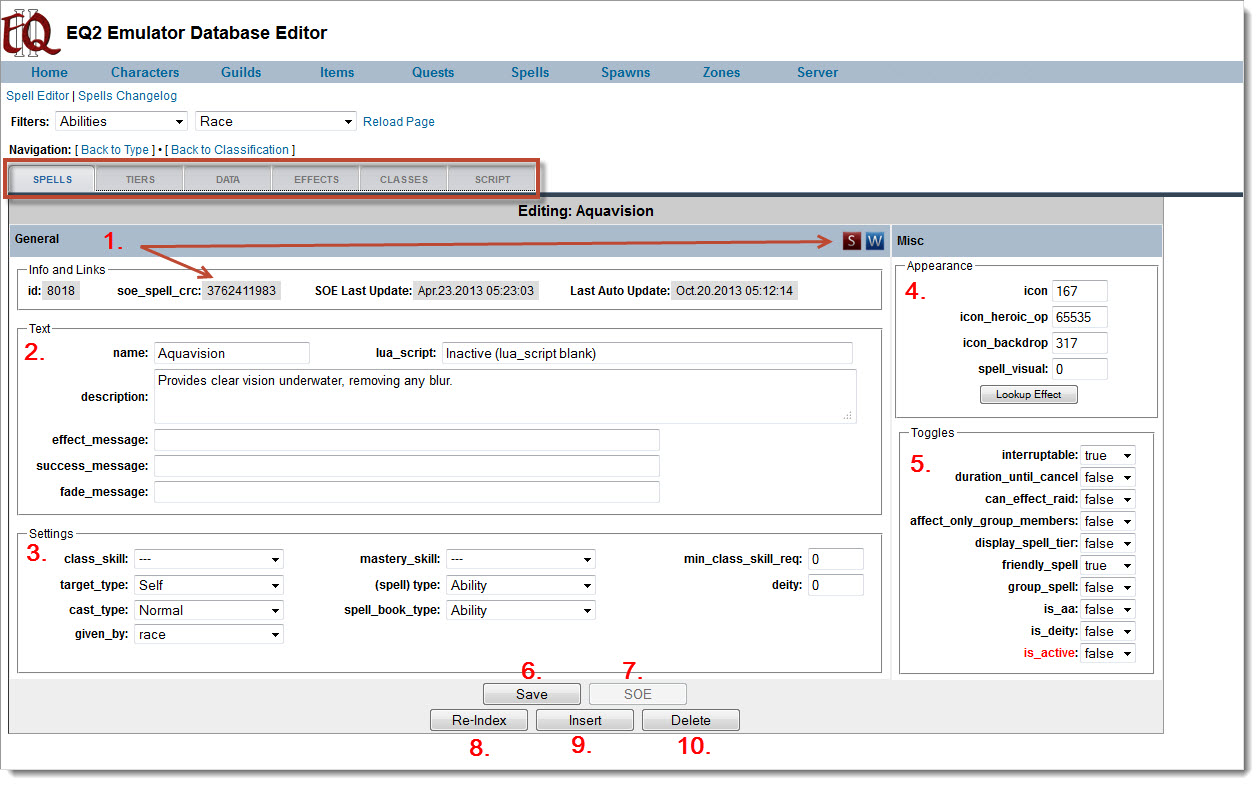Open the Spawns menu
The image size is (1259, 785).
point(625,72)
